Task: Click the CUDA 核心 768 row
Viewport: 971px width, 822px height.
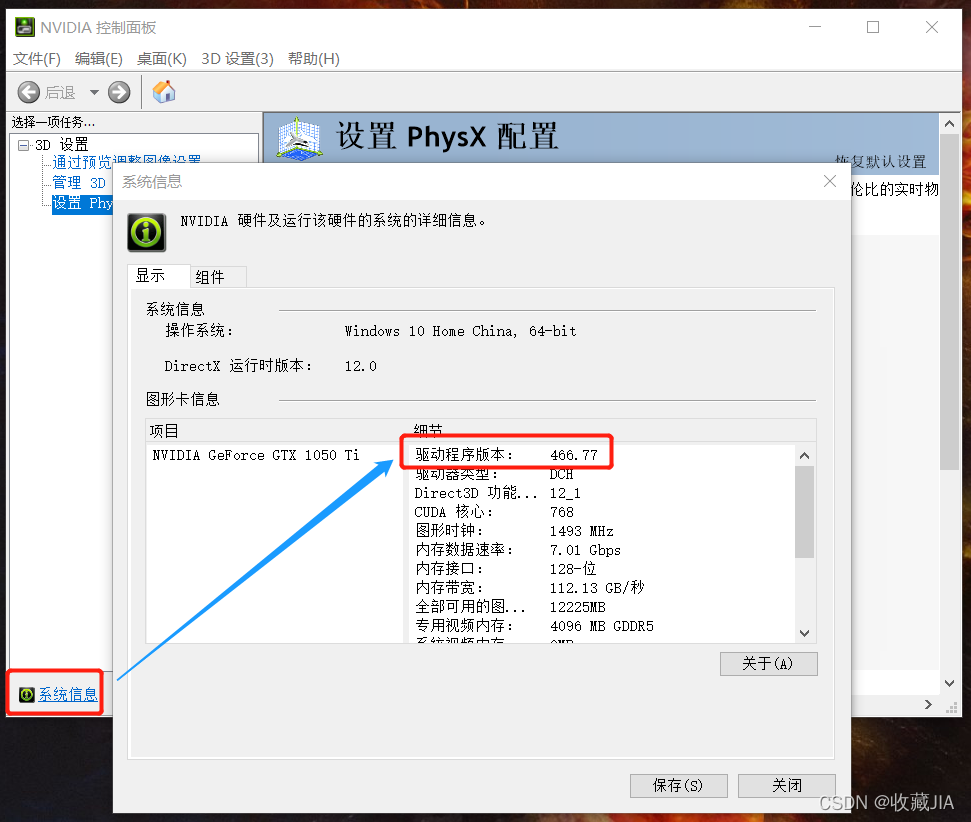Action: 494,512
